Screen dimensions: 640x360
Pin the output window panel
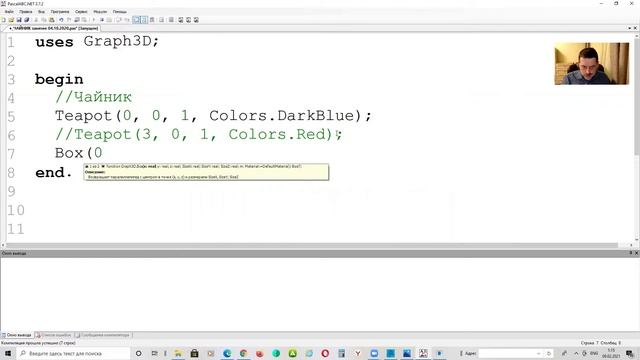tap(631, 253)
